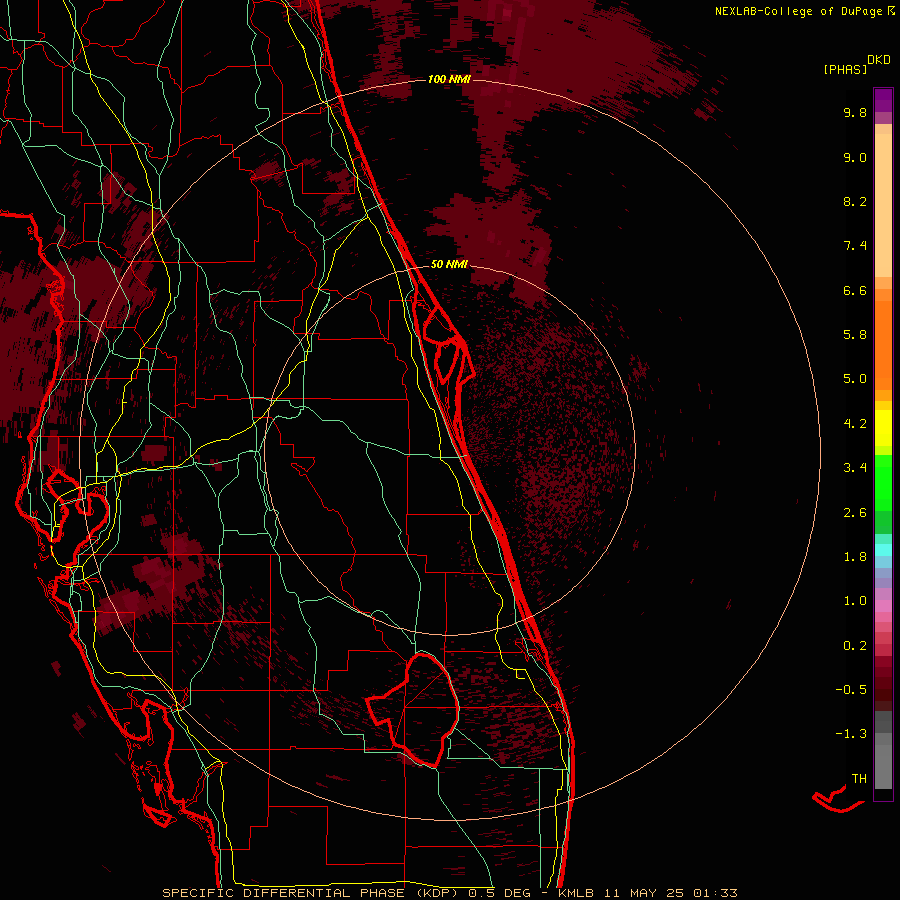Select the -1.3 scale value
900x900 pixels.
pyautogui.click(x=851, y=734)
